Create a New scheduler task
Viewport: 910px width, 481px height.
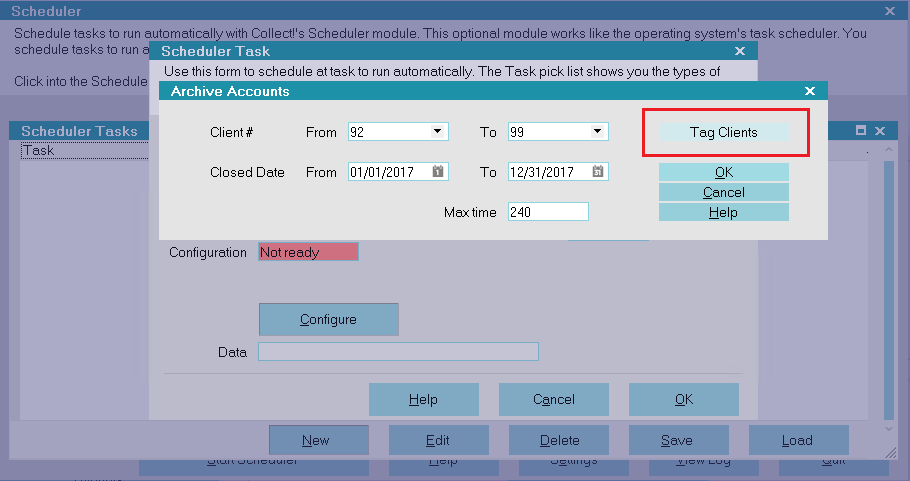click(x=319, y=440)
